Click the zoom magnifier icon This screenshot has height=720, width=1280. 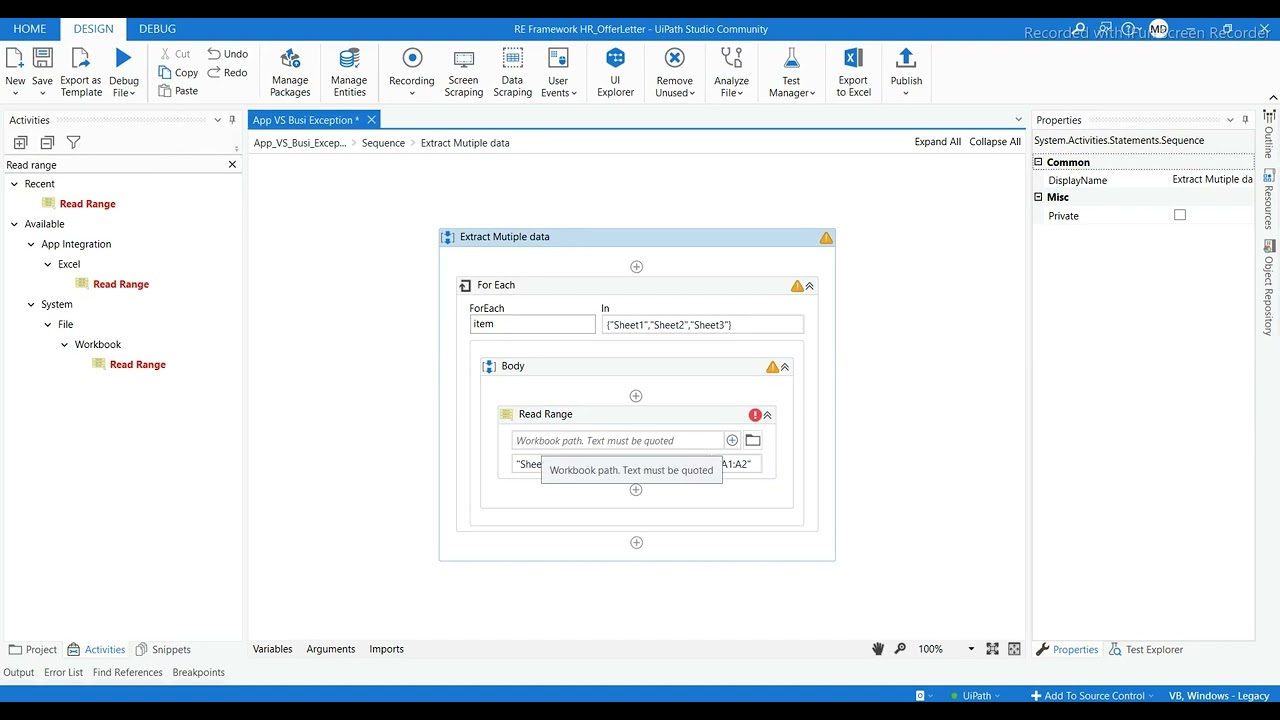pyautogui.click(x=900, y=649)
